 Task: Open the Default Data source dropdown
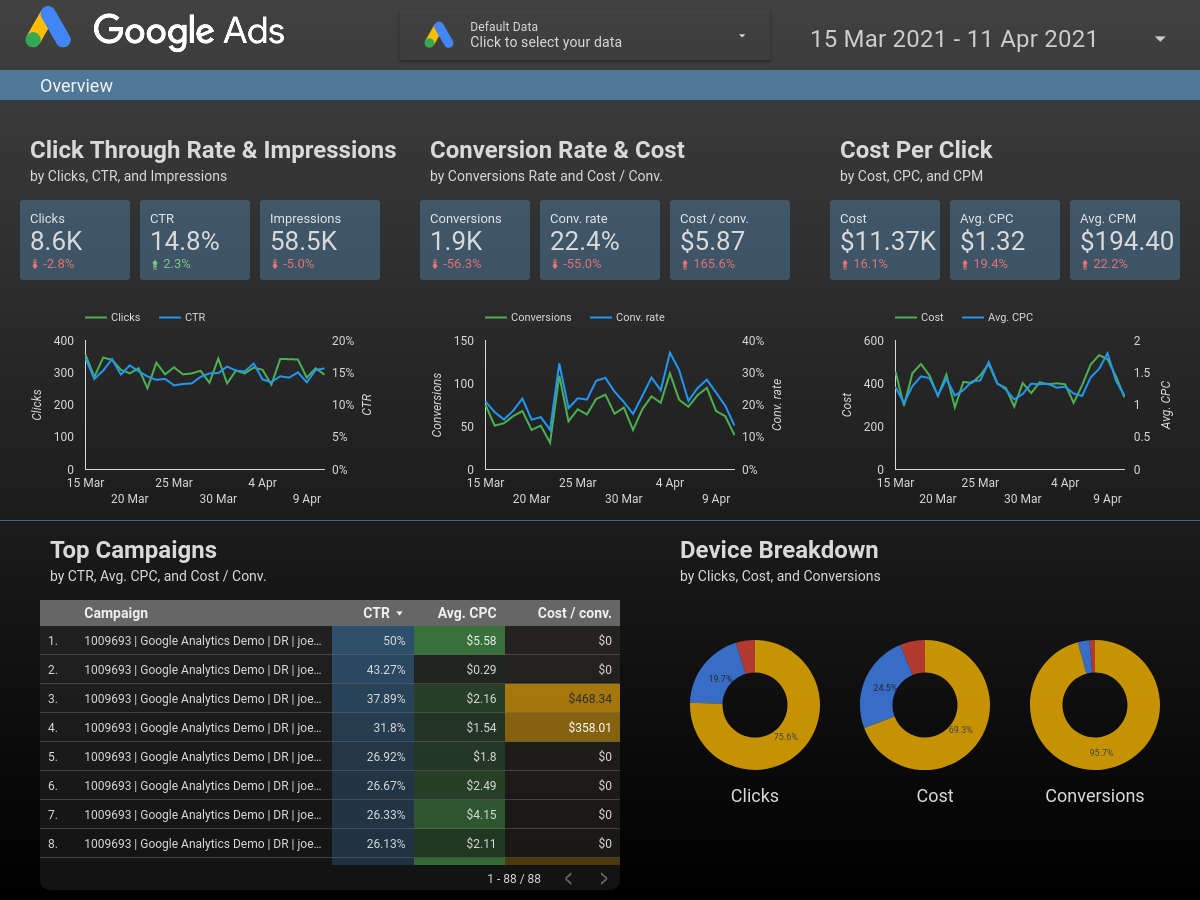click(741, 36)
